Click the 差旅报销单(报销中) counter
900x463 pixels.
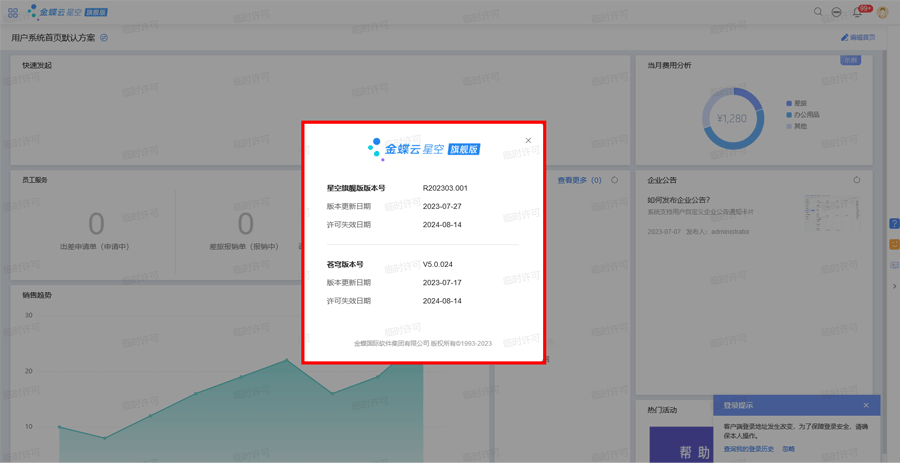coord(244,231)
